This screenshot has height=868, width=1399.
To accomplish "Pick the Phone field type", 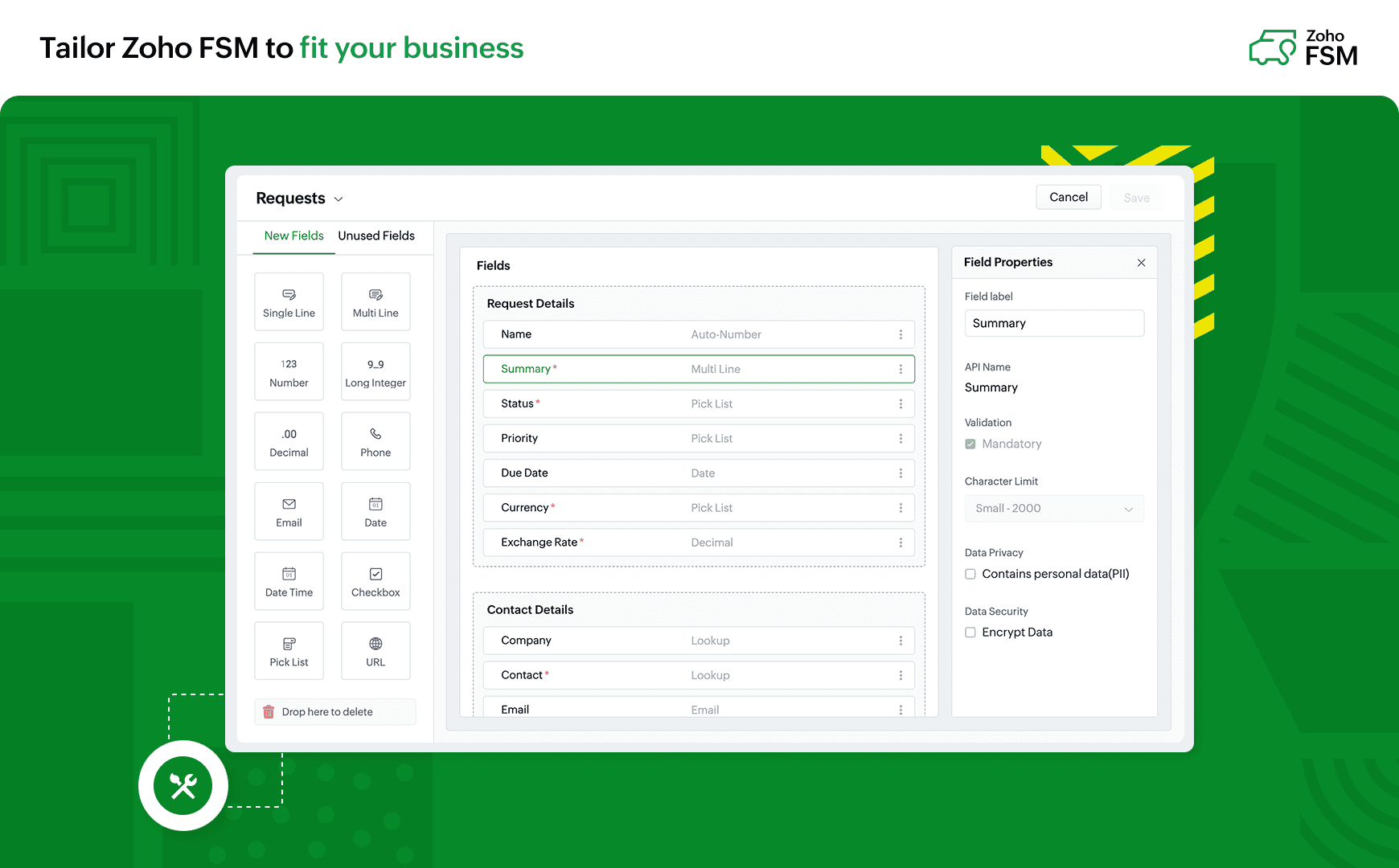I will coord(375,440).
